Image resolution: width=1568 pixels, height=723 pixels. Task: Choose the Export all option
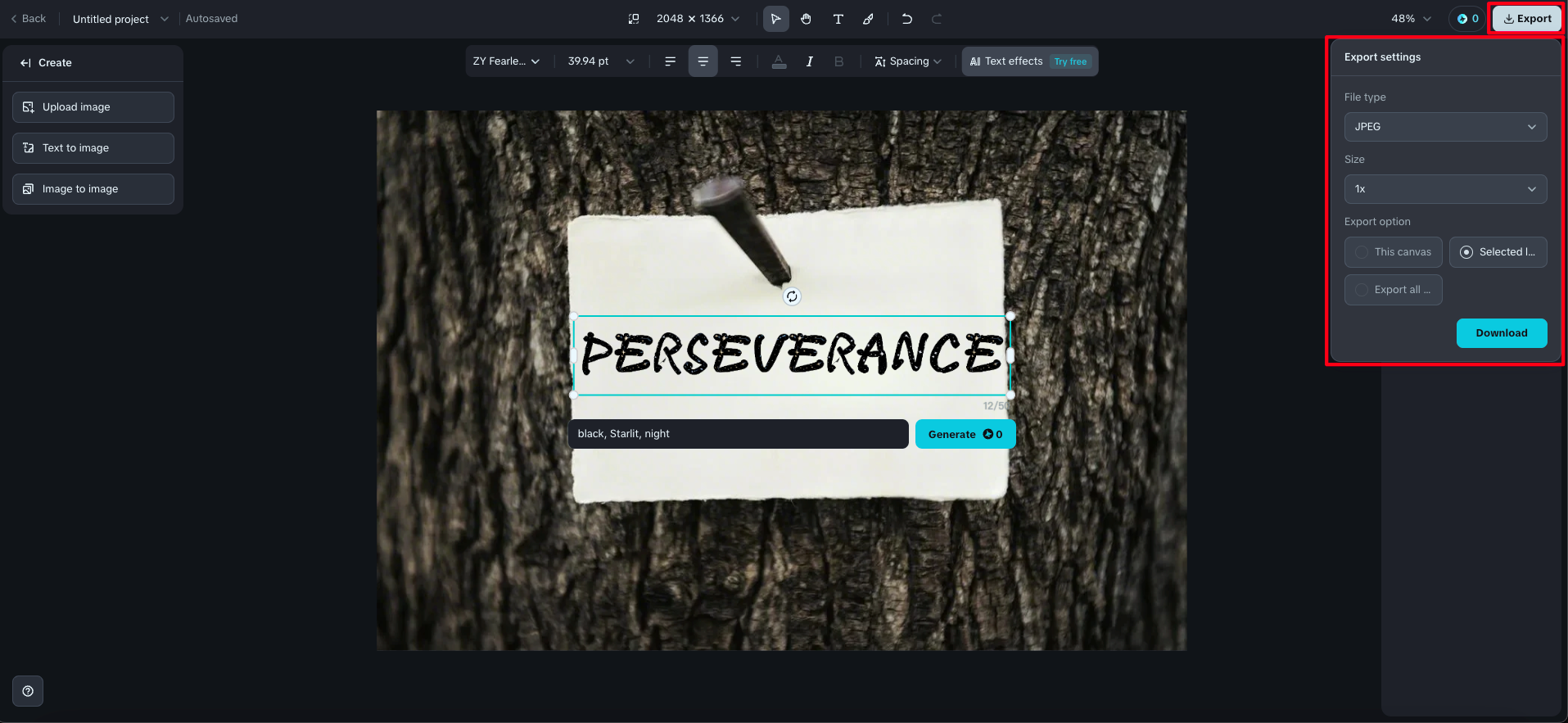[1394, 290]
